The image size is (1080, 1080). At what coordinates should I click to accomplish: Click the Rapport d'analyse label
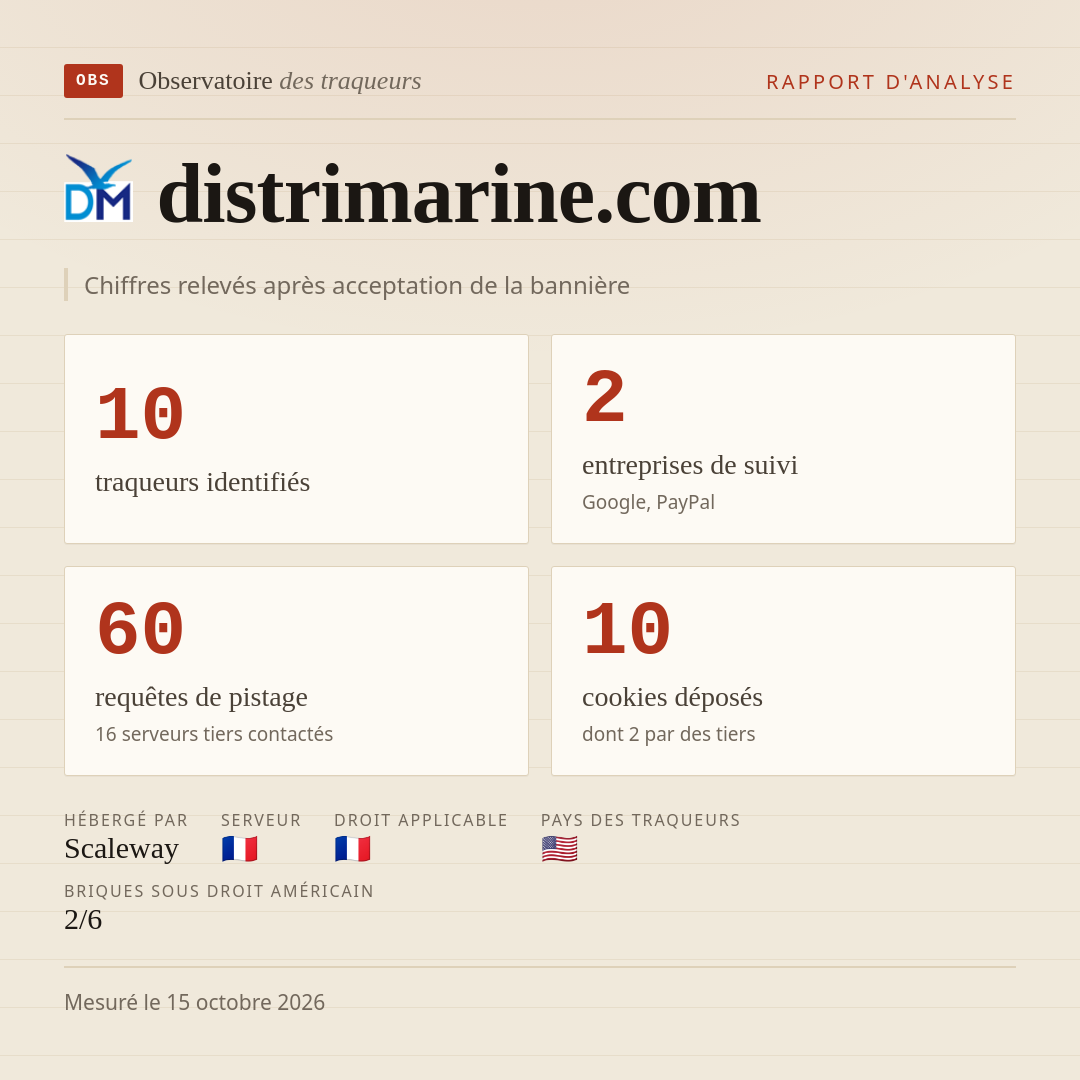(x=891, y=82)
